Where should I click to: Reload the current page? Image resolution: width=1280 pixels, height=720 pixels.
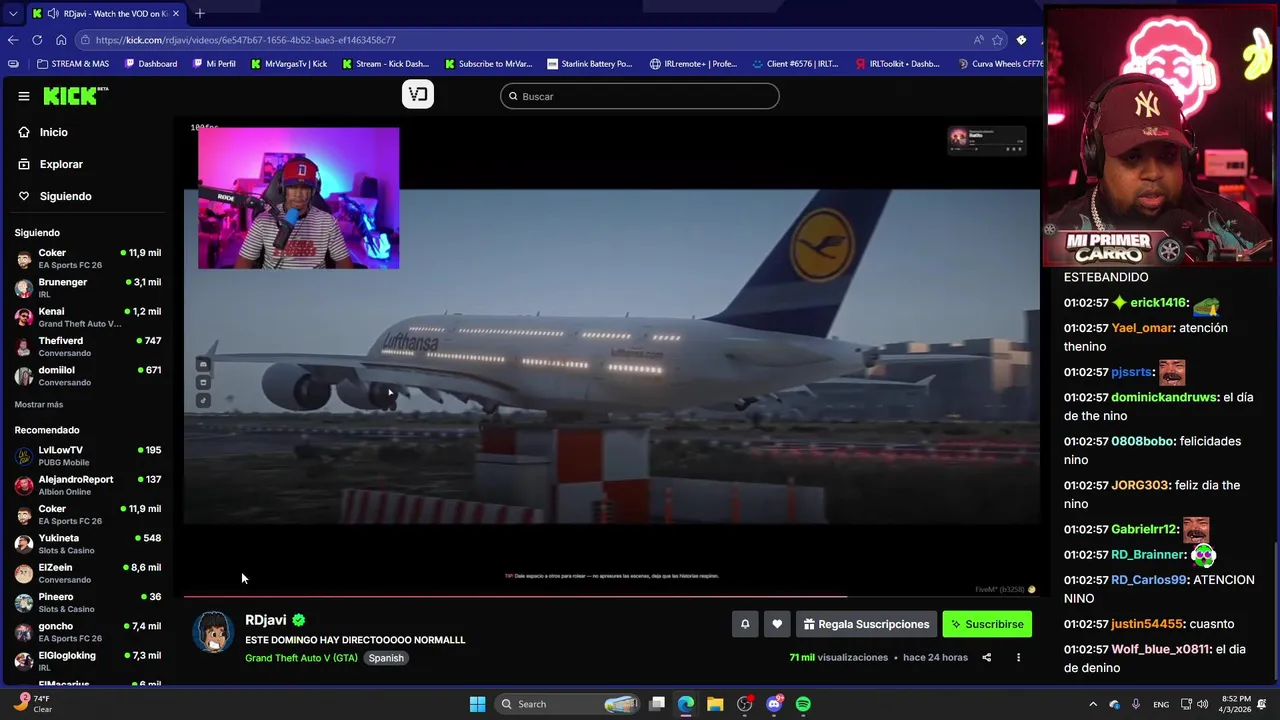(37, 40)
